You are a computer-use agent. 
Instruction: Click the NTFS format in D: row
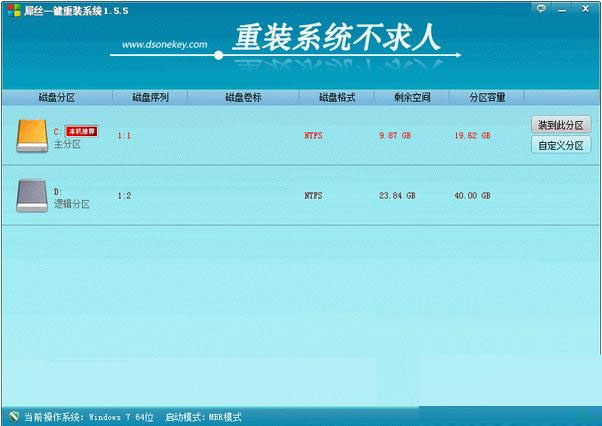(x=313, y=196)
